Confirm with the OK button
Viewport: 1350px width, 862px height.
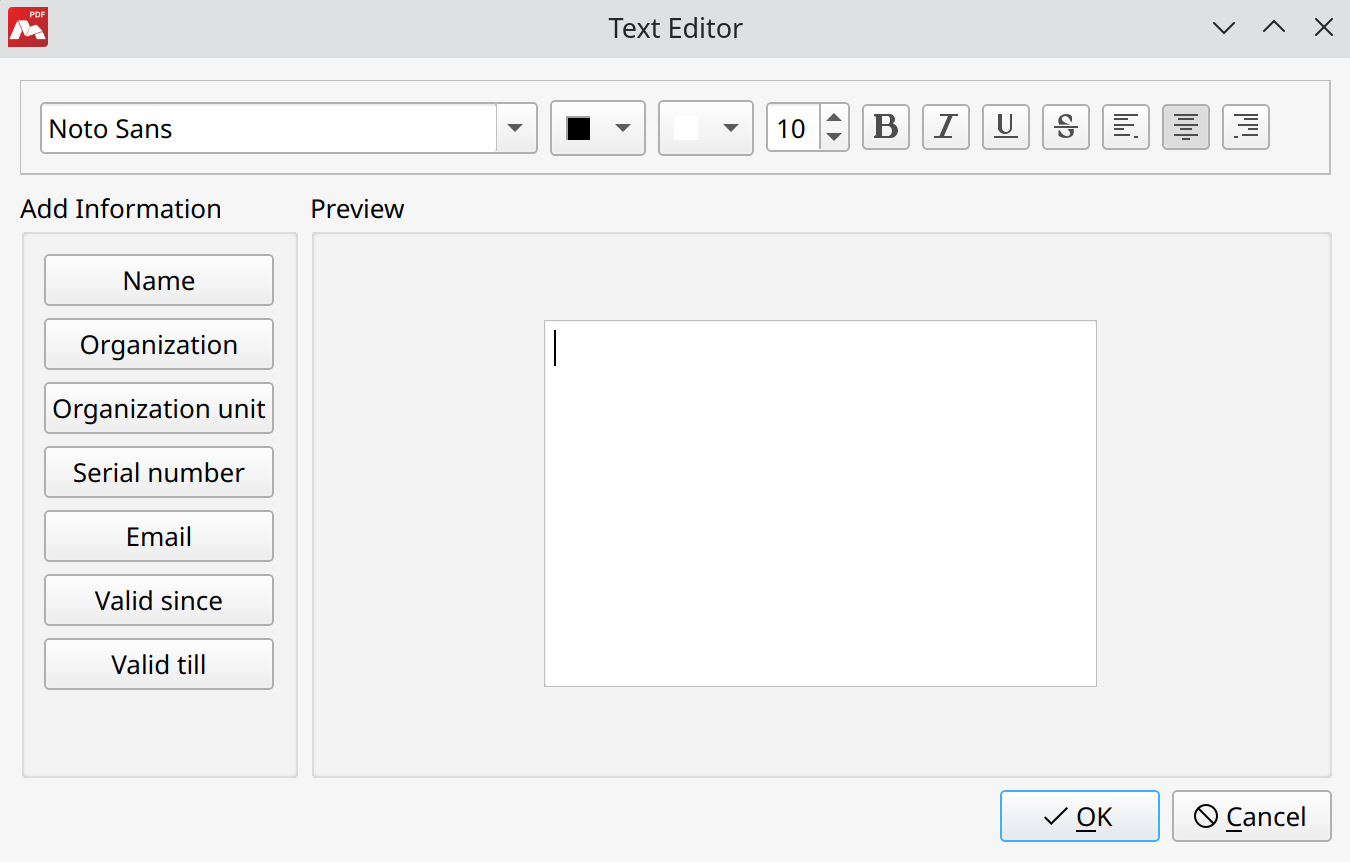1079,816
